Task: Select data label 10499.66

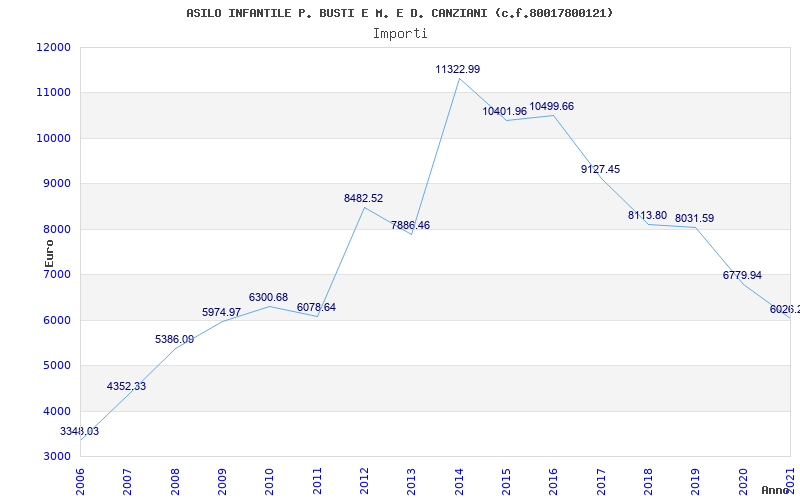Action: [x=552, y=107]
